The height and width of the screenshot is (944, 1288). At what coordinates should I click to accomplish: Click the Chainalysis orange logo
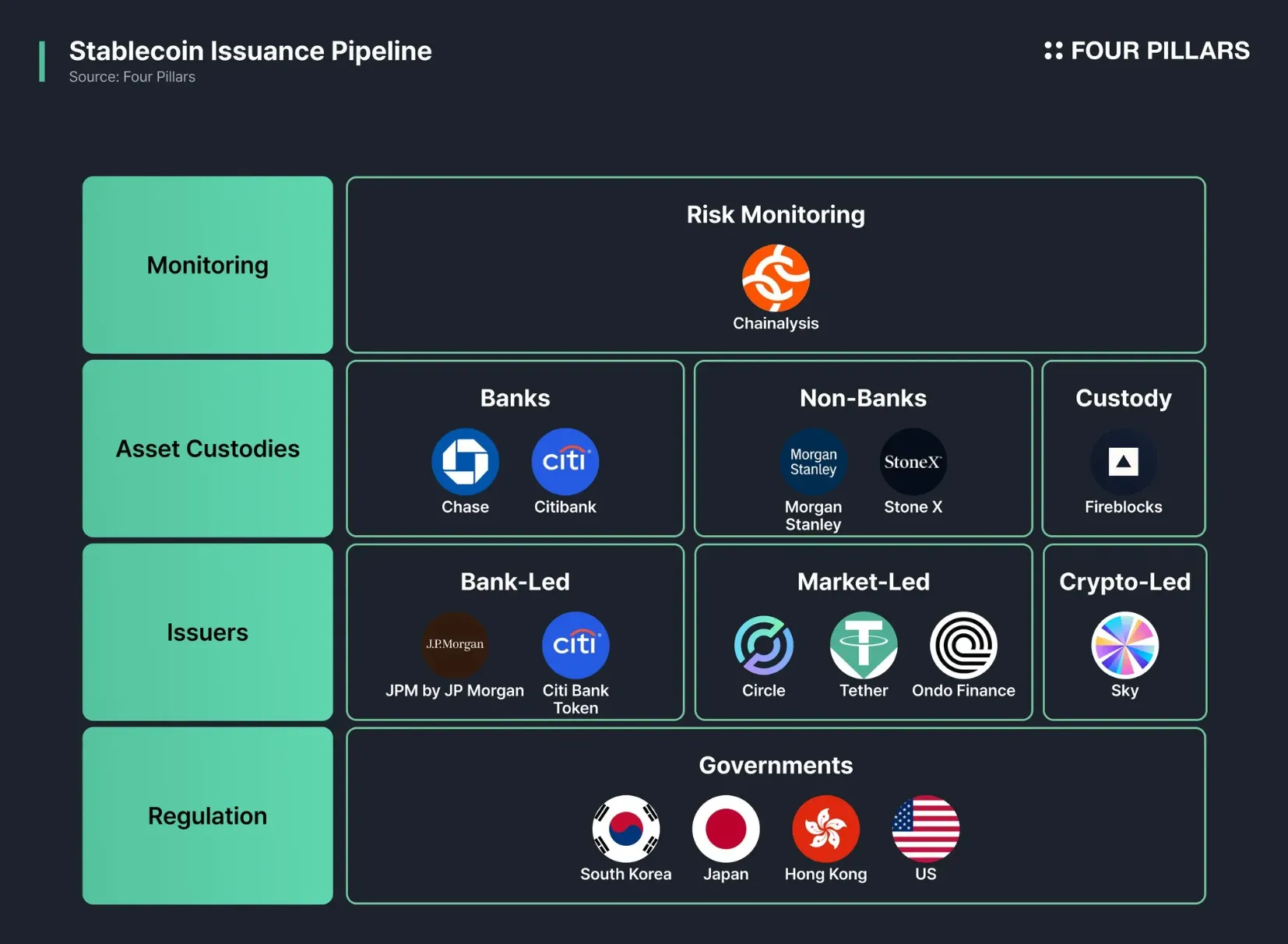[776, 278]
